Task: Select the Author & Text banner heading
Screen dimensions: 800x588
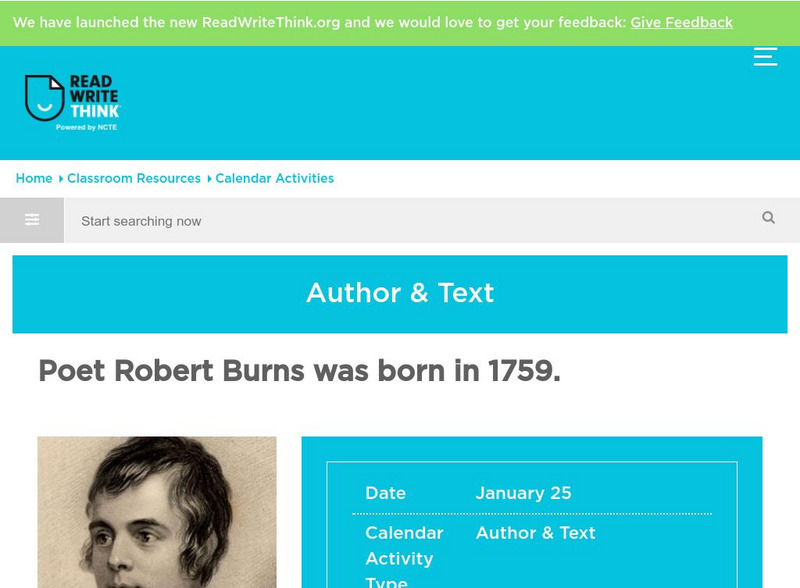Action: pos(400,293)
